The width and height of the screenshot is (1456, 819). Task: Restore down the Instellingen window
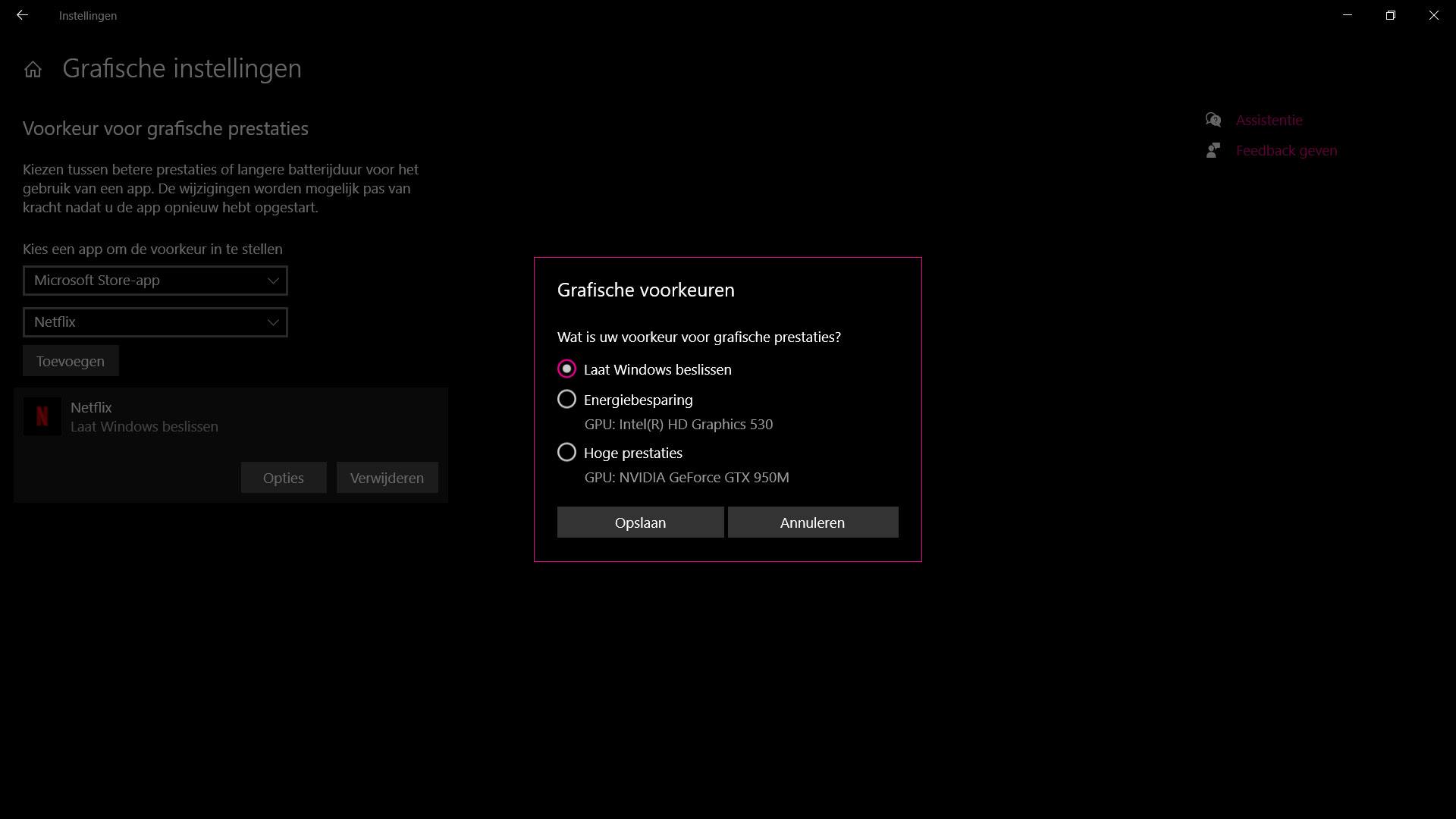[1390, 15]
